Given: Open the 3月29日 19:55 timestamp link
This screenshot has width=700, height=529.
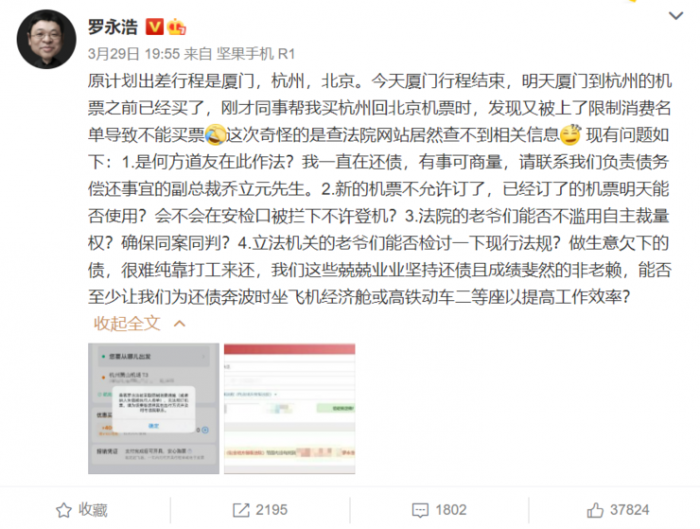Looking at the screenshot, I should [x=133, y=54].
